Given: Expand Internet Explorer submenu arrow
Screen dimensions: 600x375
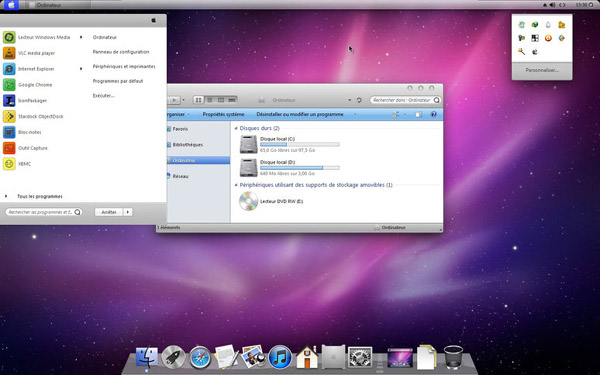Looking at the screenshot, I should [x=81, y=69].
